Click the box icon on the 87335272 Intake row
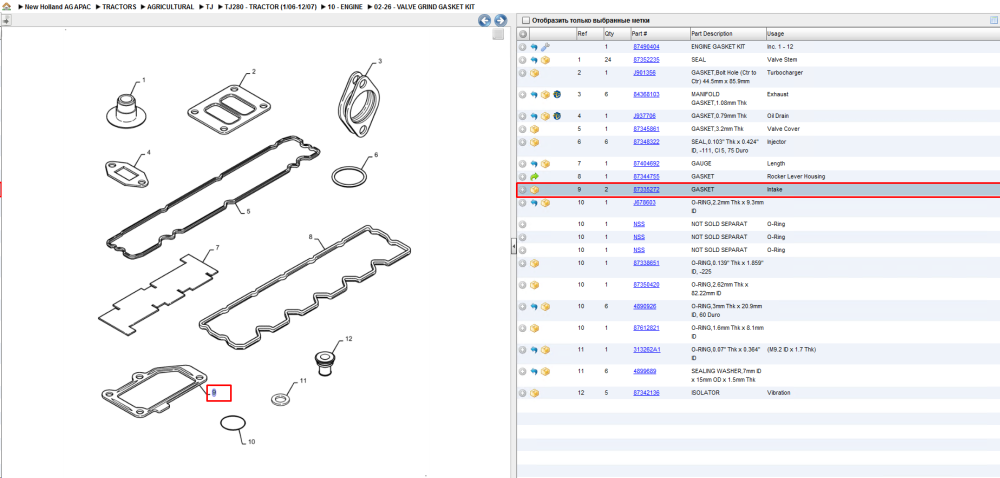Viewport: 1000px width, 478px height. pos(534,190)
